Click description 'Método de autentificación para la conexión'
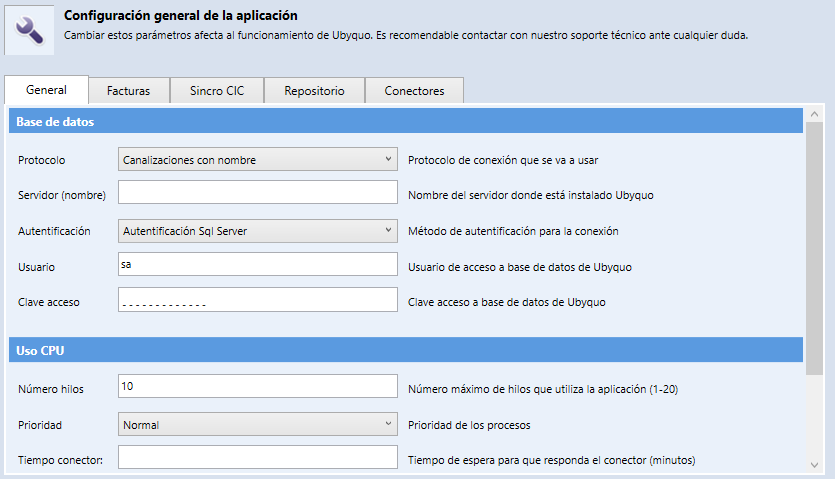The image size is (835, 479). [513, 231]
